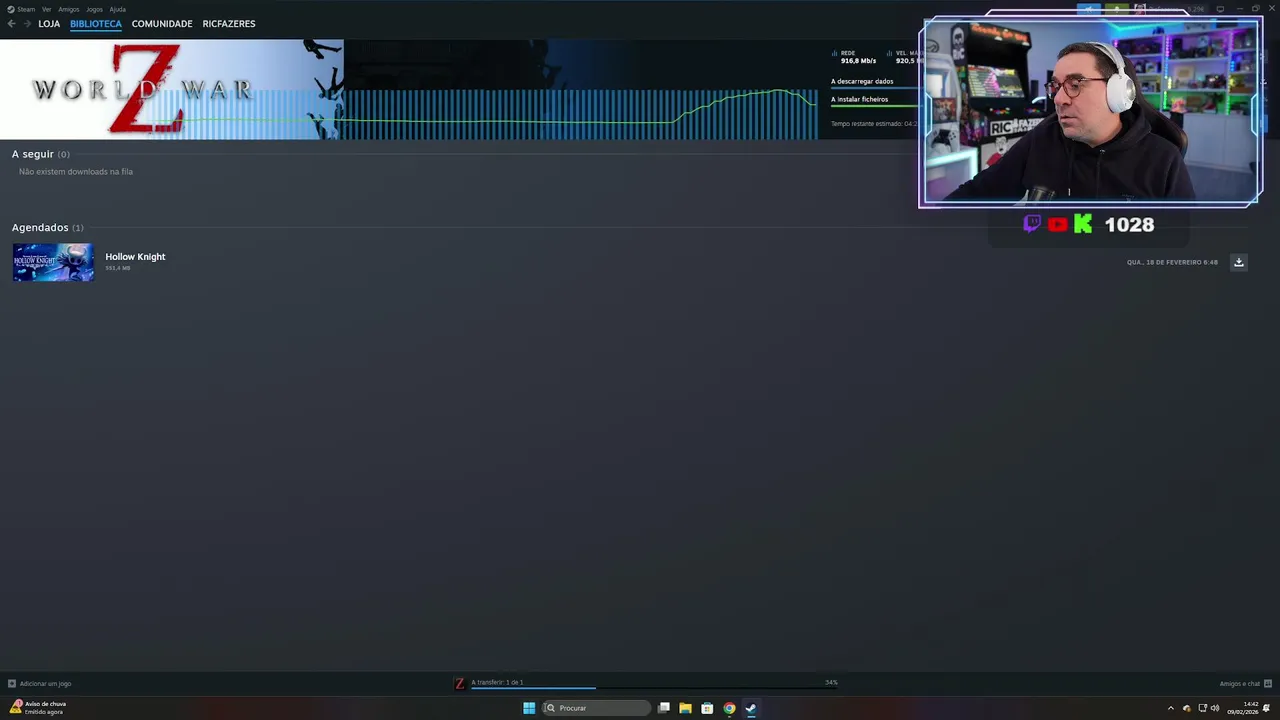Viewport: 1280px width, 720px height.
Task: Click the 'A transferir: 1 de 1' status
Action: point(497,682)
